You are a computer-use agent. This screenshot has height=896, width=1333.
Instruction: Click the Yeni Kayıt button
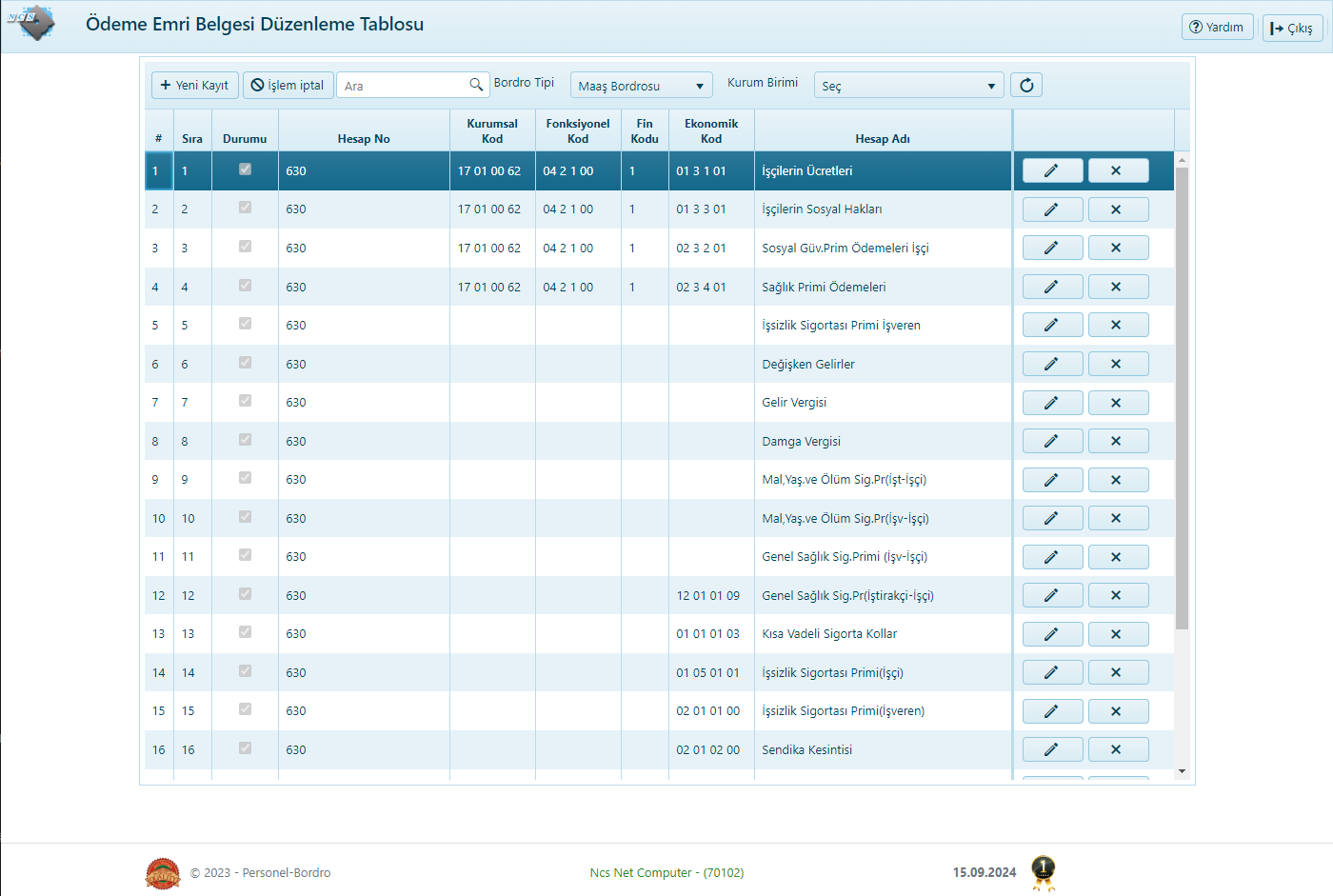pos(195,85)
